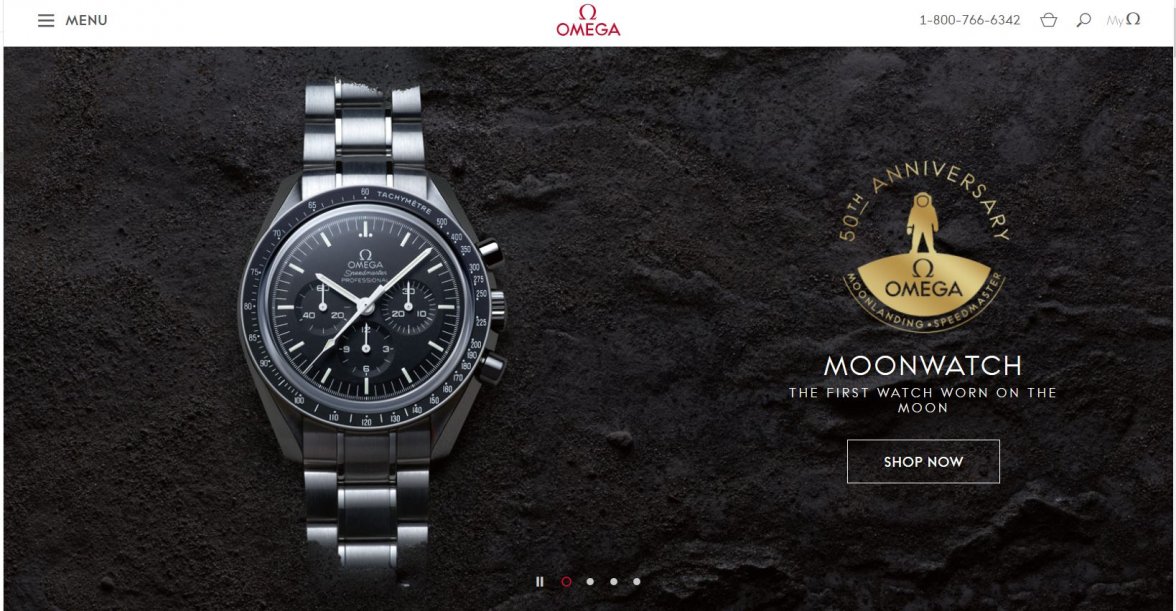Open the shopping basket icon
The width and height of the screenshot is (1176, 611).
click(1048, 20)
